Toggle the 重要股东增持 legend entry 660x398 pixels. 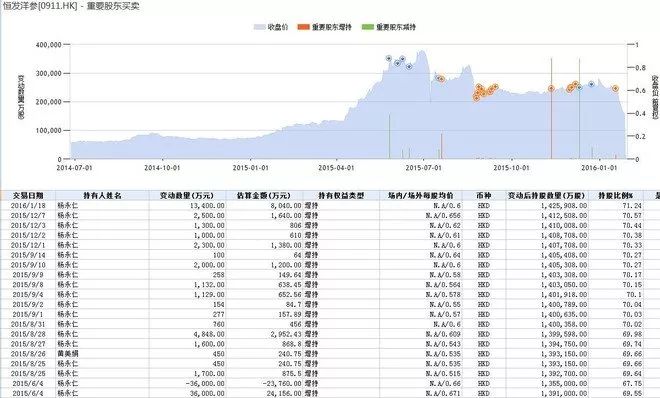coord(324,27)
